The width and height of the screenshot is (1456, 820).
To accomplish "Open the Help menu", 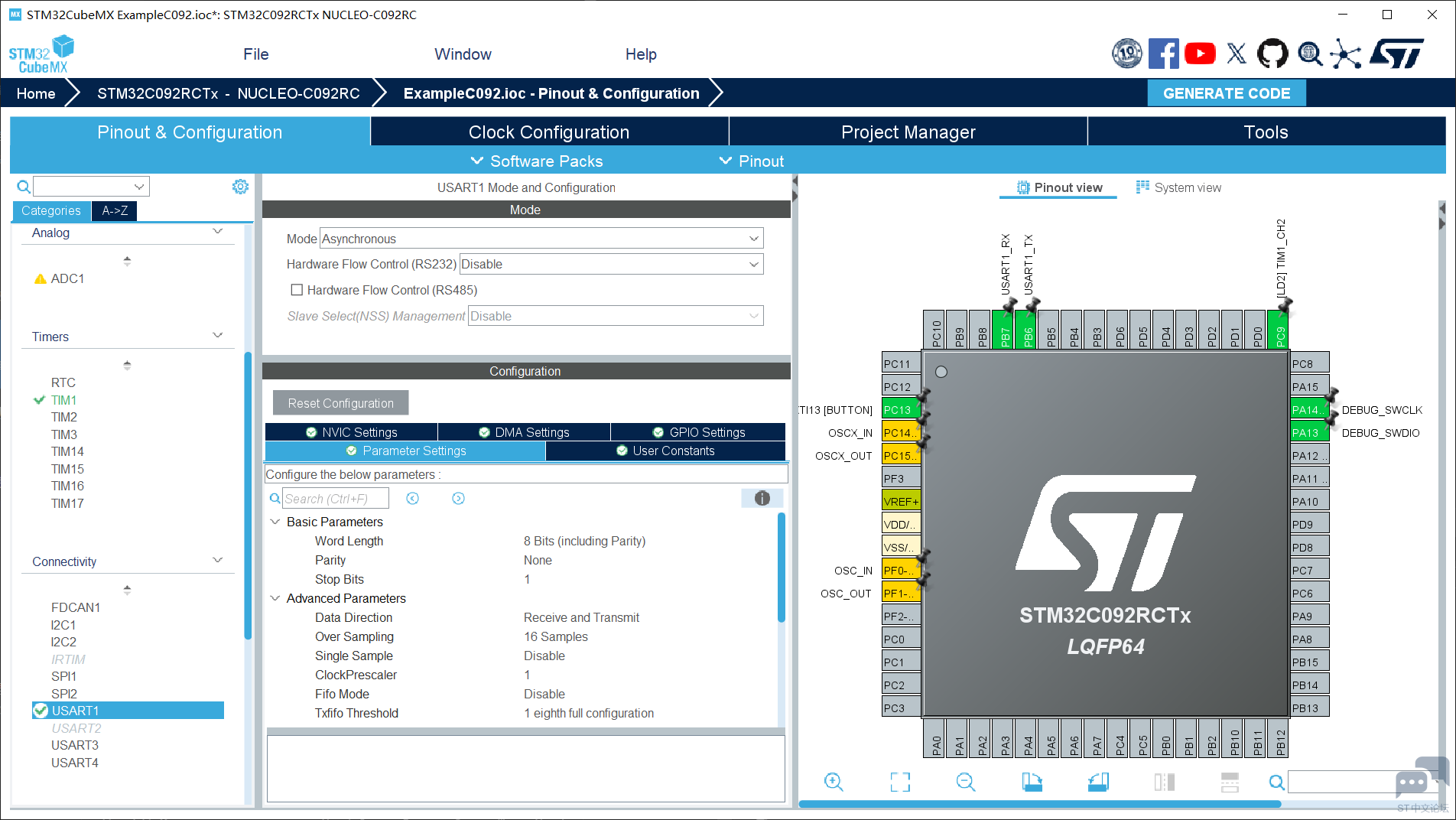I will pos(641,54).
